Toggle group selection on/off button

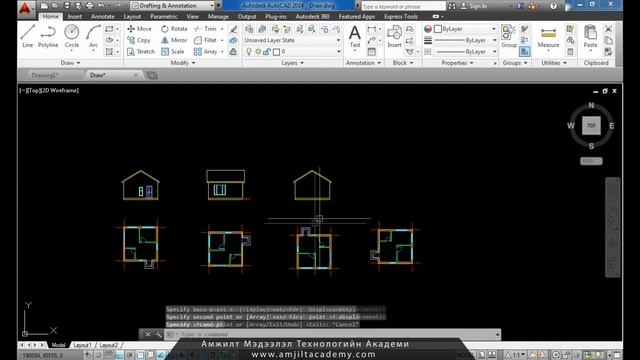[x=524, y=51]
